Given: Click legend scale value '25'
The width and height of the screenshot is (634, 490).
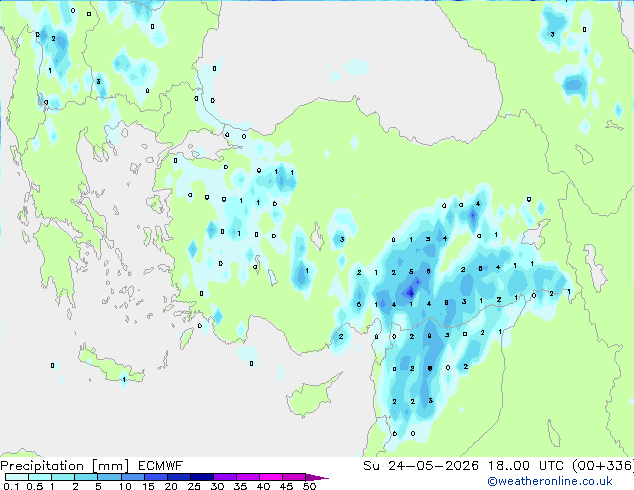Looking at the screenshot, I should [194, 486].
